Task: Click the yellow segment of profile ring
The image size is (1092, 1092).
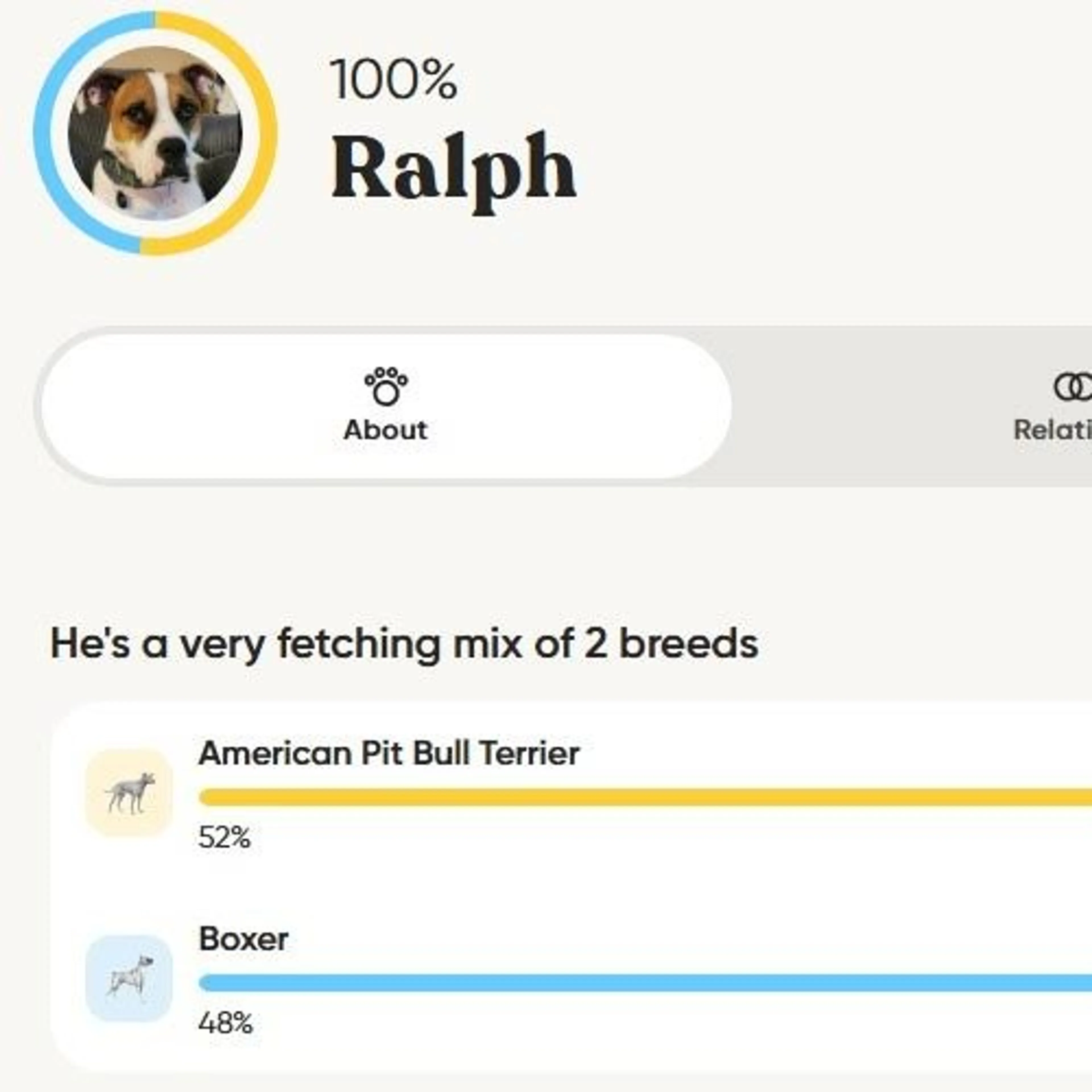Action: coord(264,133)
